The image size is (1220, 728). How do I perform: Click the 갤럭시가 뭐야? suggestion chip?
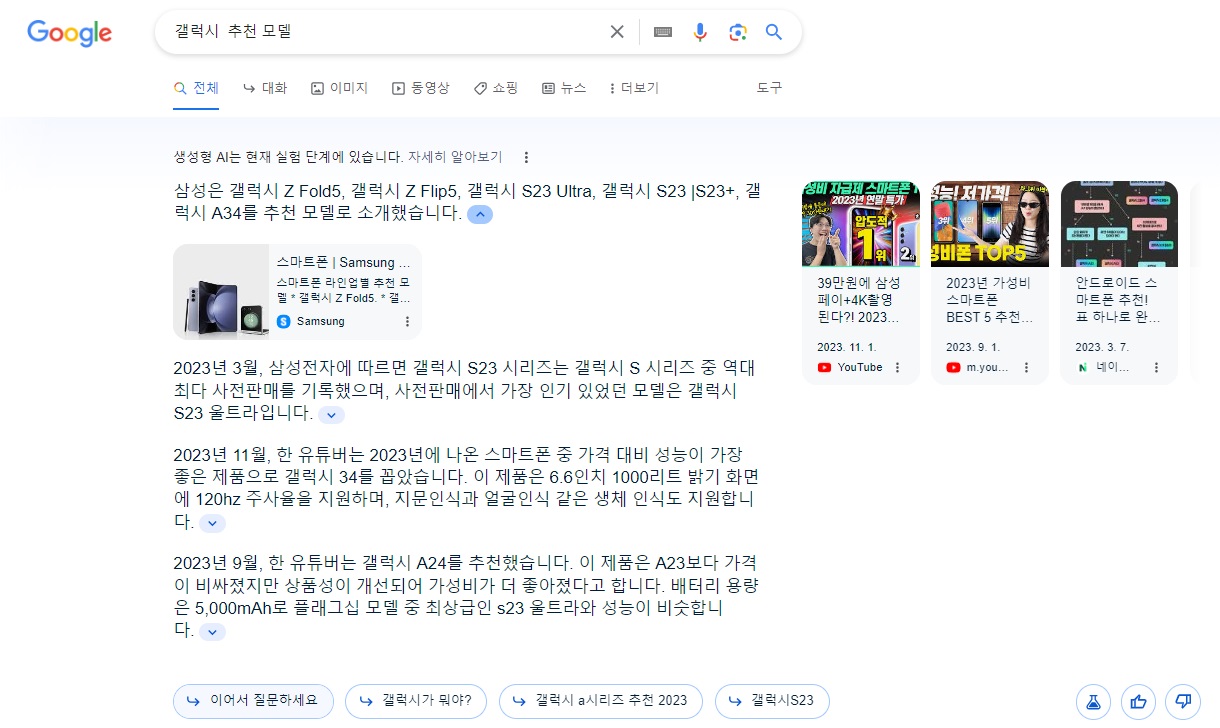(x=416, y=701)
